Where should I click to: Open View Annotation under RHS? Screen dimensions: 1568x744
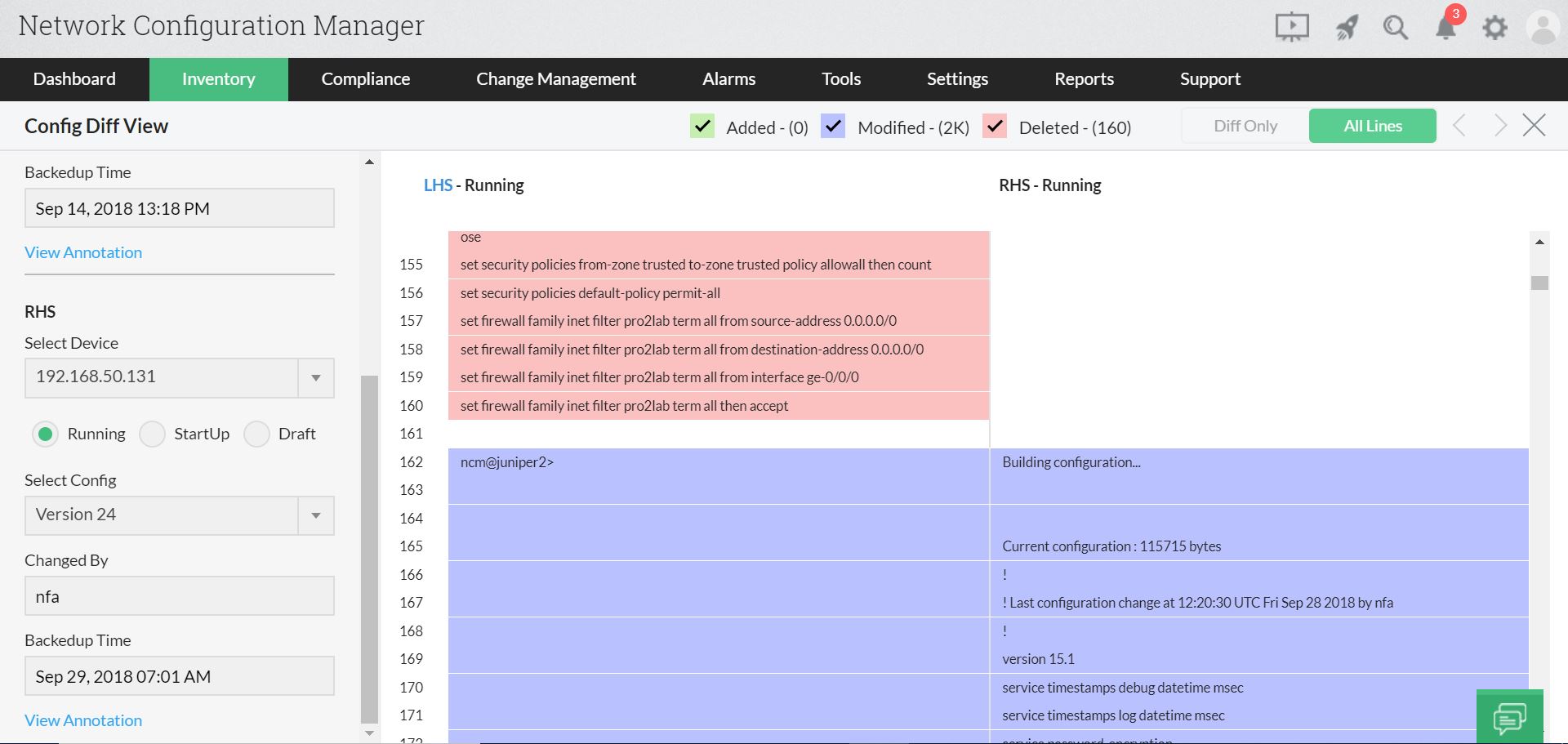click(82, 720)
